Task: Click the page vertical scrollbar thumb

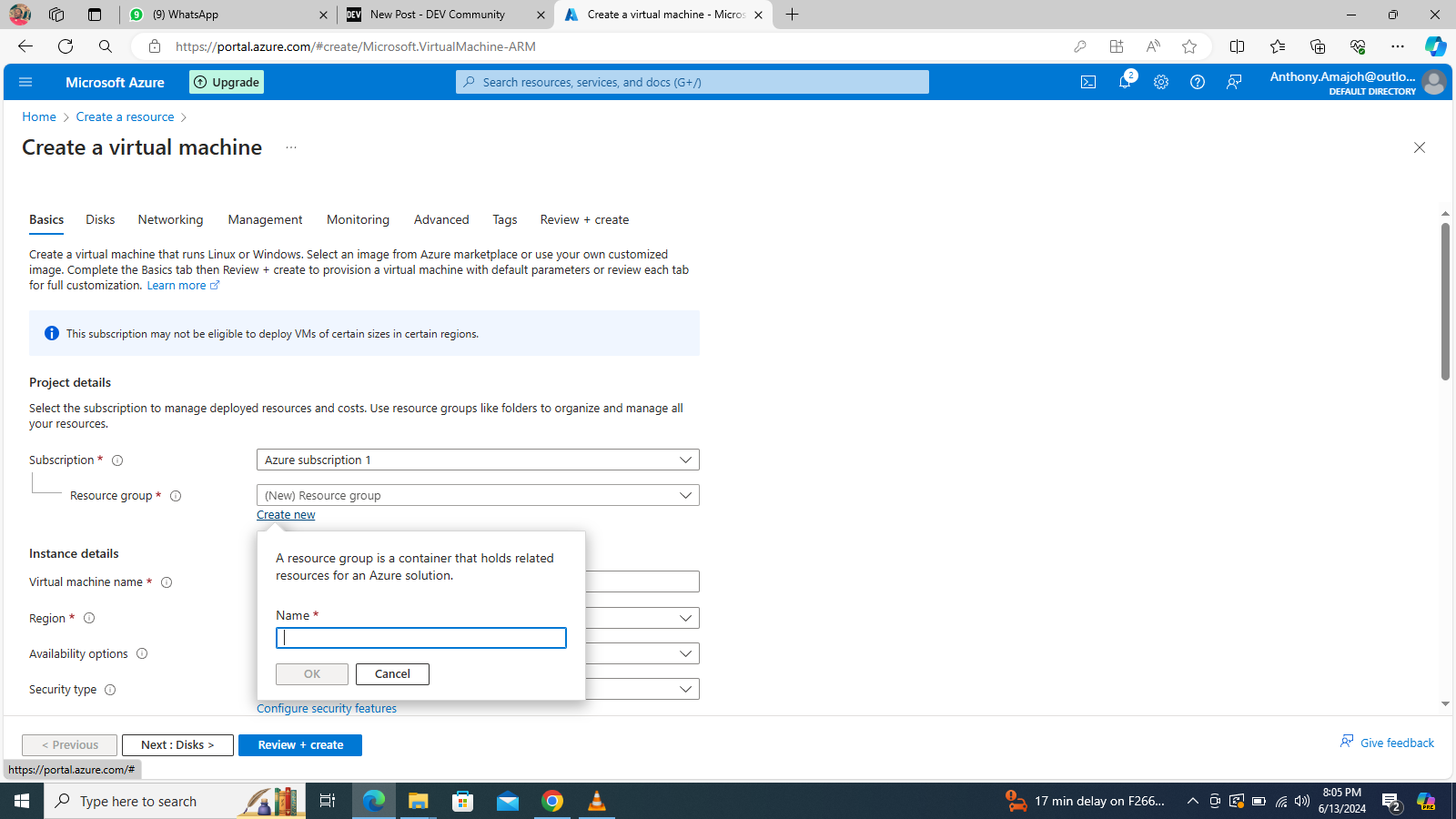Action: pos(1445,301)
